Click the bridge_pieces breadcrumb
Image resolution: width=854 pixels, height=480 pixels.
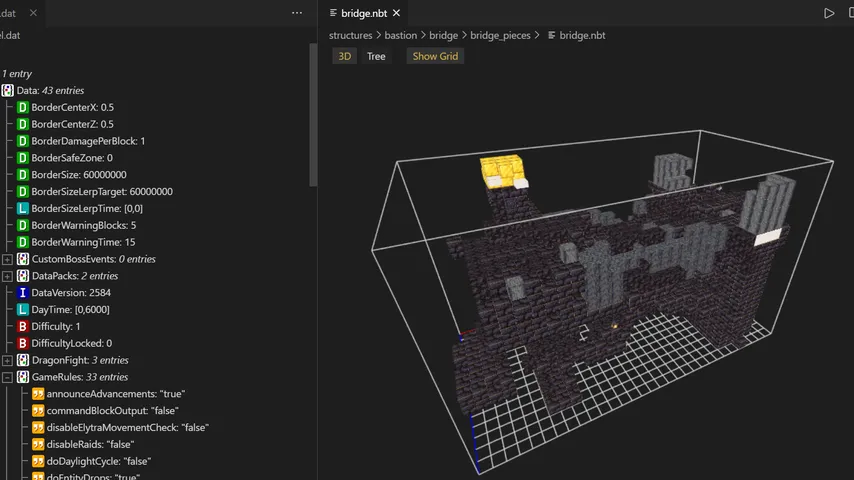coord(500,35)
